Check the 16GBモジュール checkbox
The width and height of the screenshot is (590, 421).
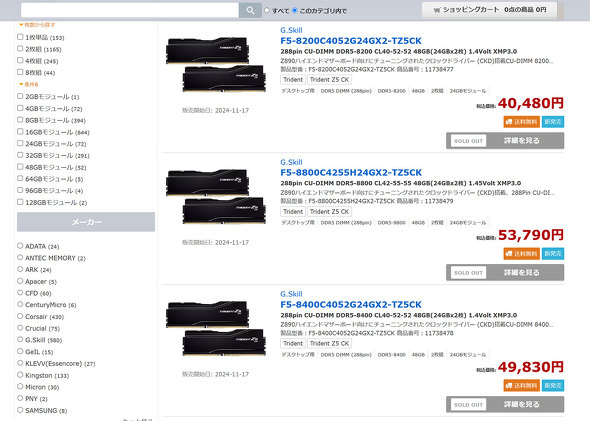pos(20,132)
